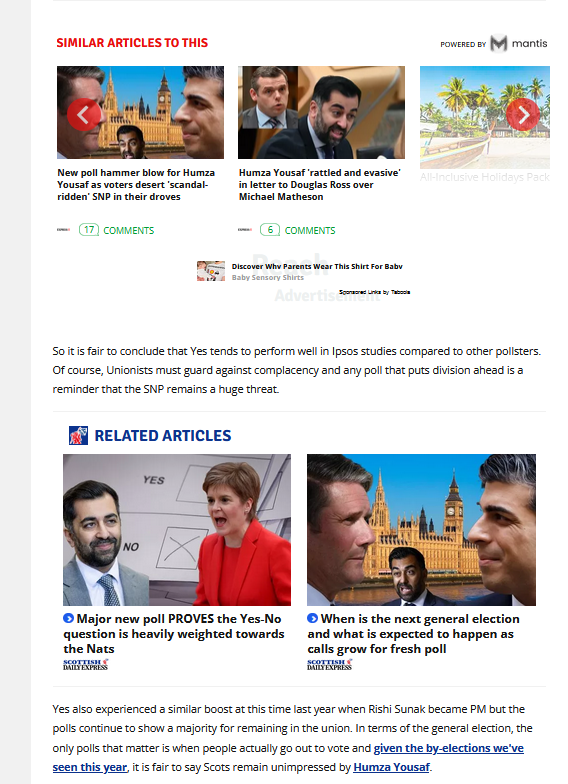Click blue arrow bullet beside next general election
568x784 pixels.
(x=312, y=618)
